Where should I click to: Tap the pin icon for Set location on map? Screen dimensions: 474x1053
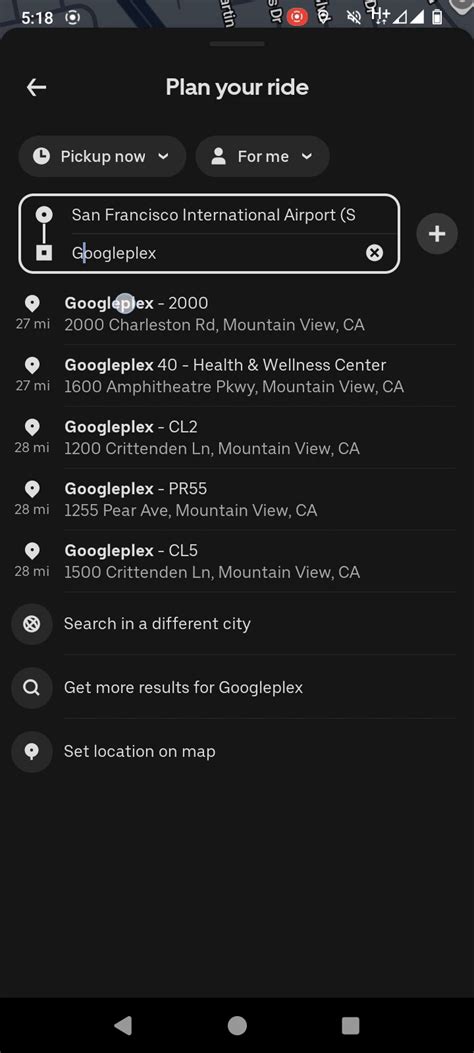(x=32, y=751)
